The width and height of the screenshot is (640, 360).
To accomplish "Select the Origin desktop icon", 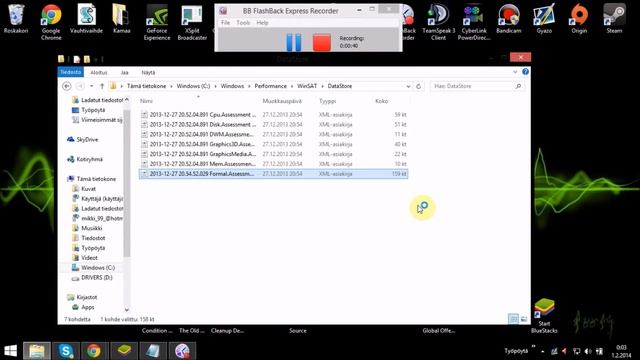I will [x=579, y=19].
